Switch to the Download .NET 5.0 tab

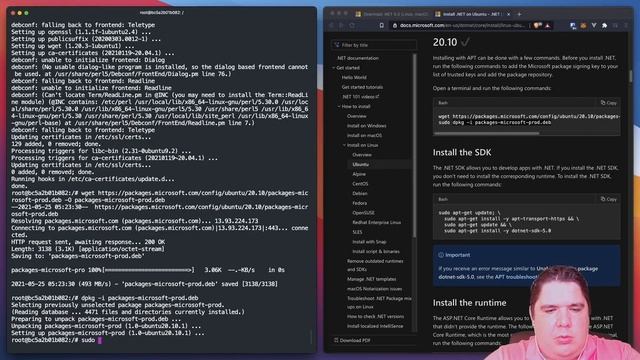coord(391,14)
